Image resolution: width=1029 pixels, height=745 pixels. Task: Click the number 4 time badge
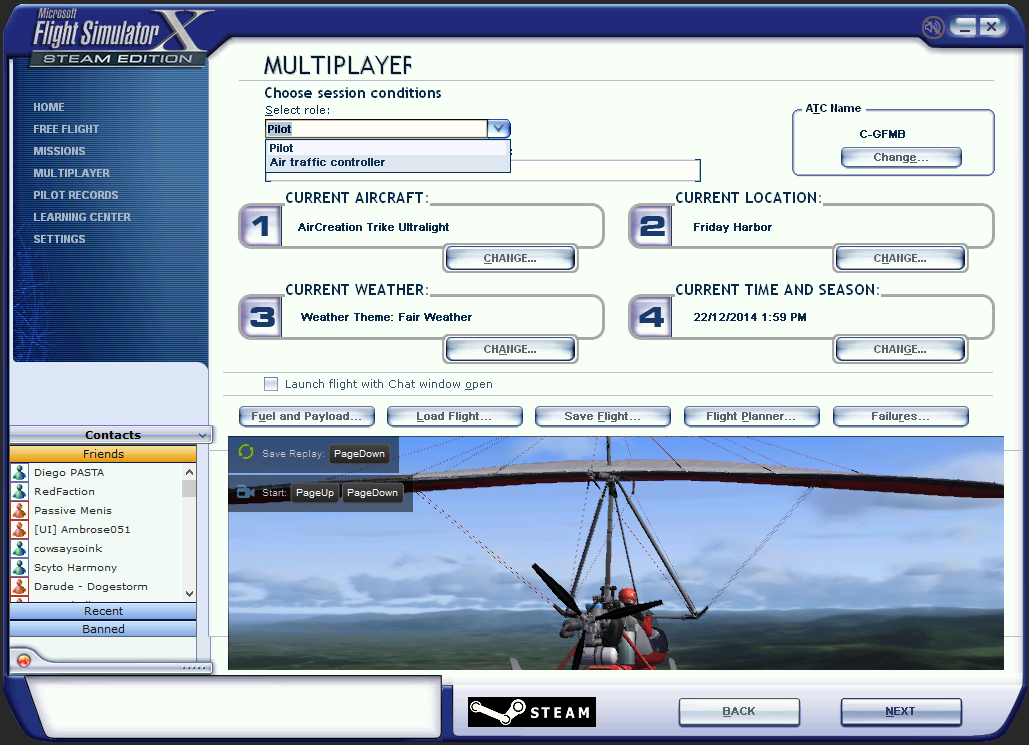click(x=652, y=317)
